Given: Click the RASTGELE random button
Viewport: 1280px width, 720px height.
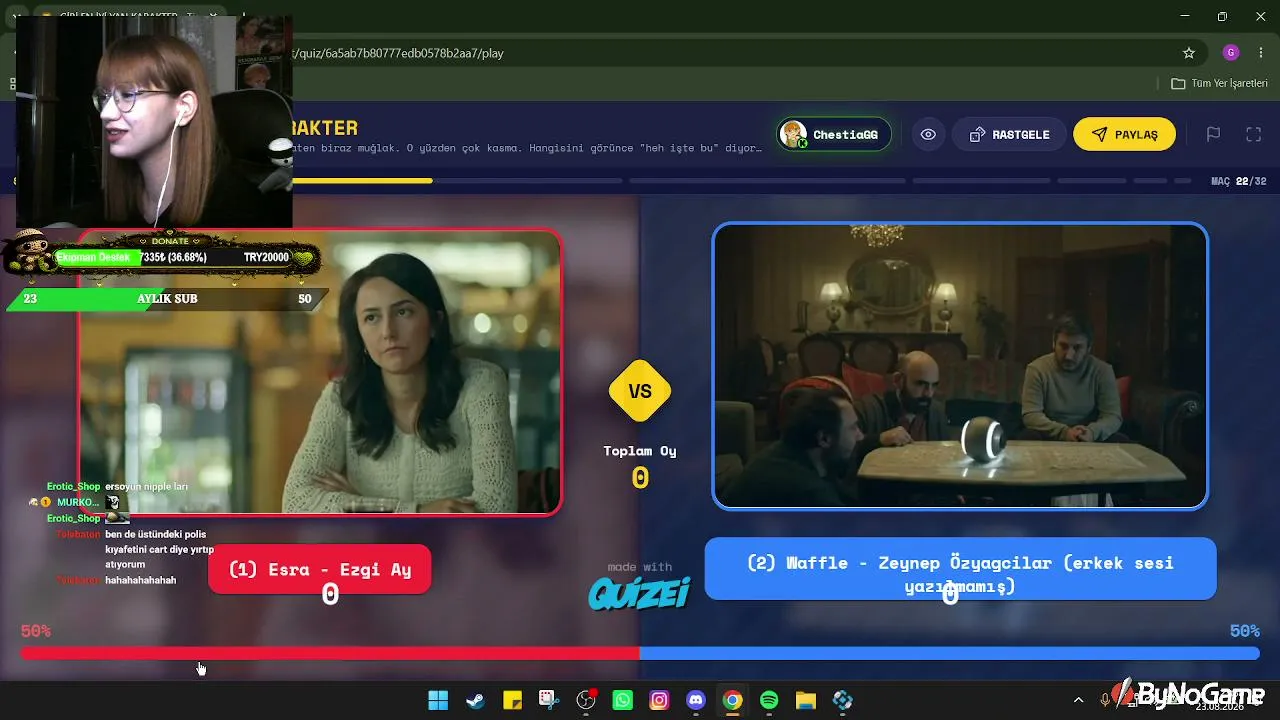Looking at the screenshot, I should (1008, 134).
